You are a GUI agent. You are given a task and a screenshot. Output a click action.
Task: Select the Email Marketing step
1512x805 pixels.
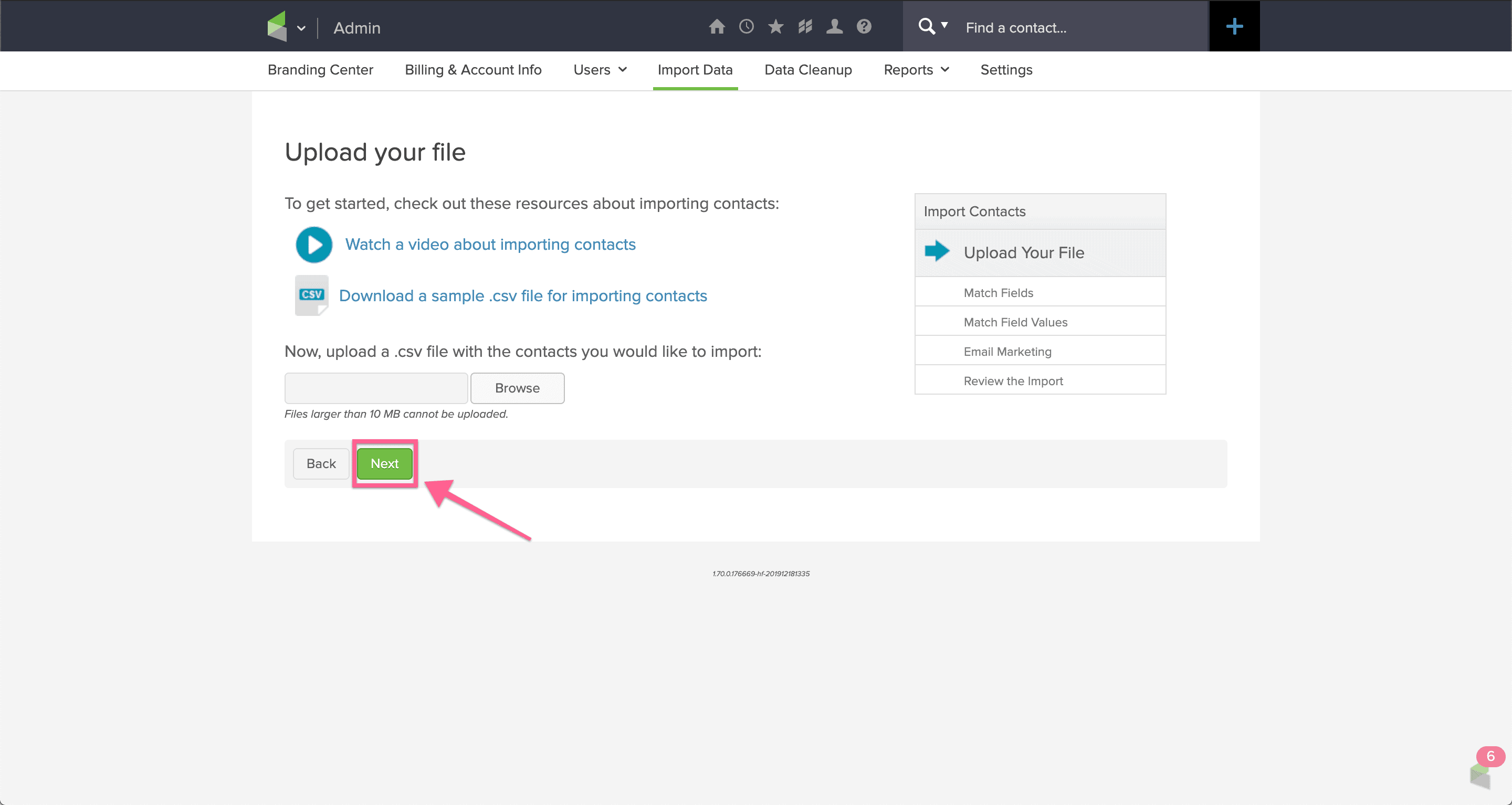tap(1040, 351)
